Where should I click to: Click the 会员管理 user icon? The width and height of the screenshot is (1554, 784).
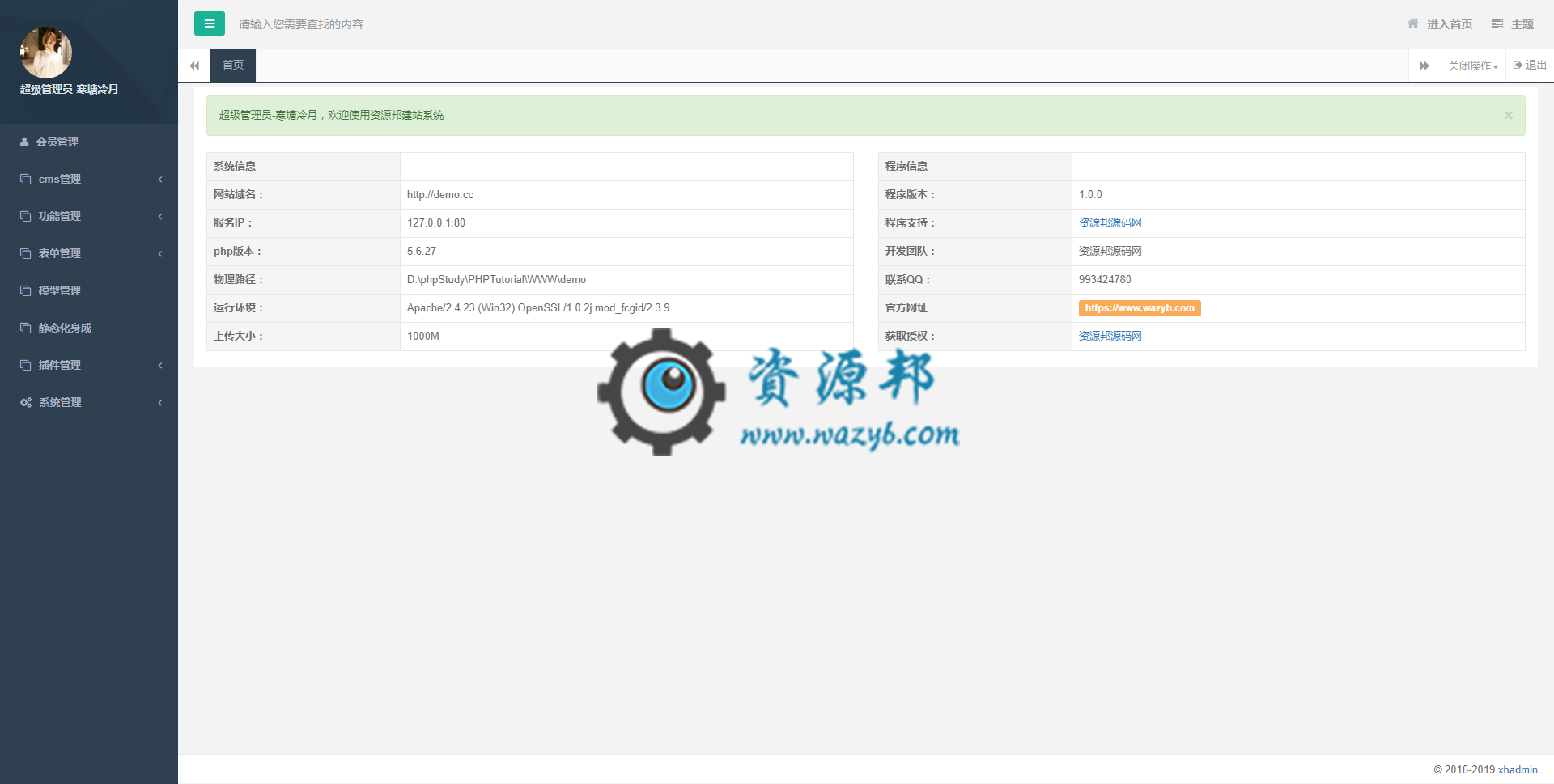pos(25,142)
